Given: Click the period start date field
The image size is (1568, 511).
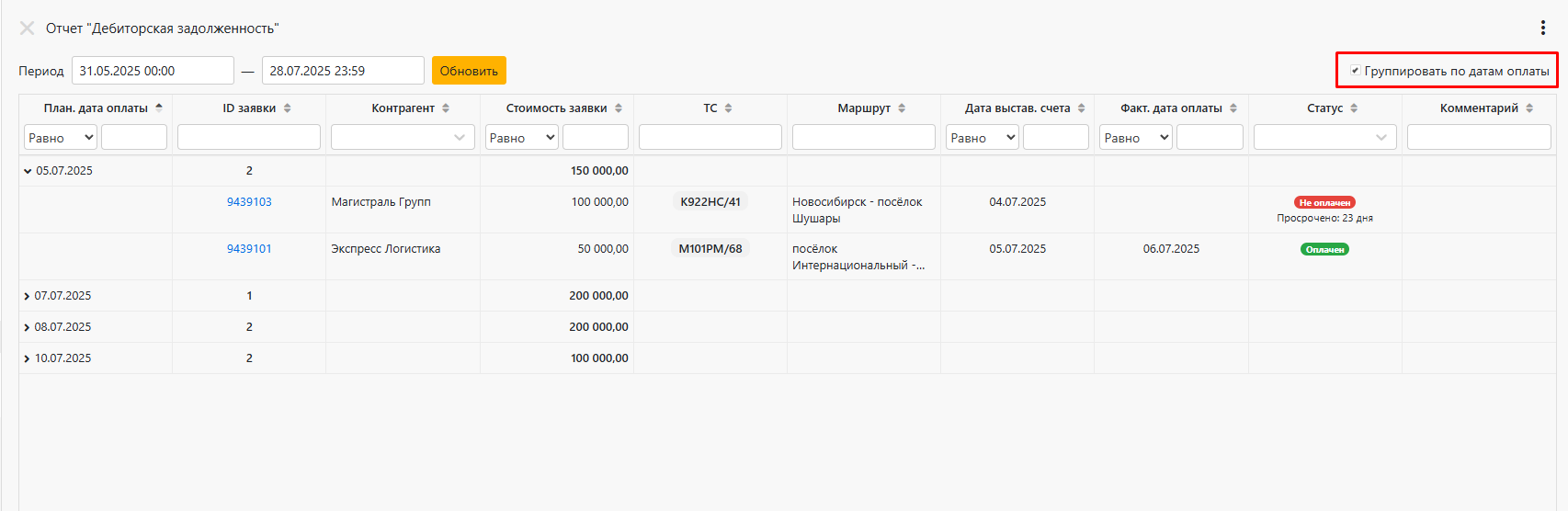Looking at the screenshot, I should click(x=153, y=71).
